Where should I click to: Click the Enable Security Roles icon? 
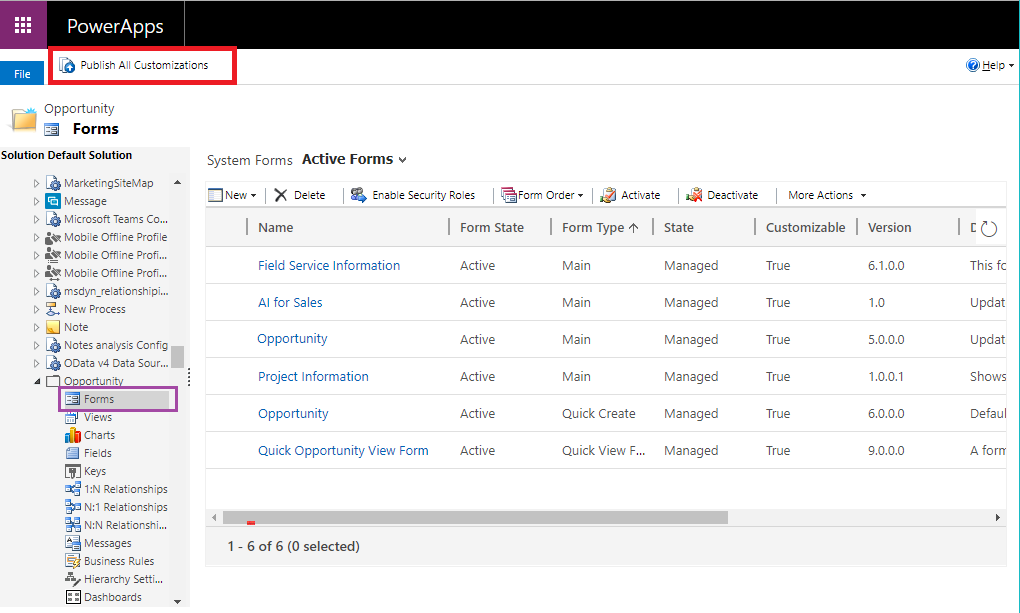(358, 195)
